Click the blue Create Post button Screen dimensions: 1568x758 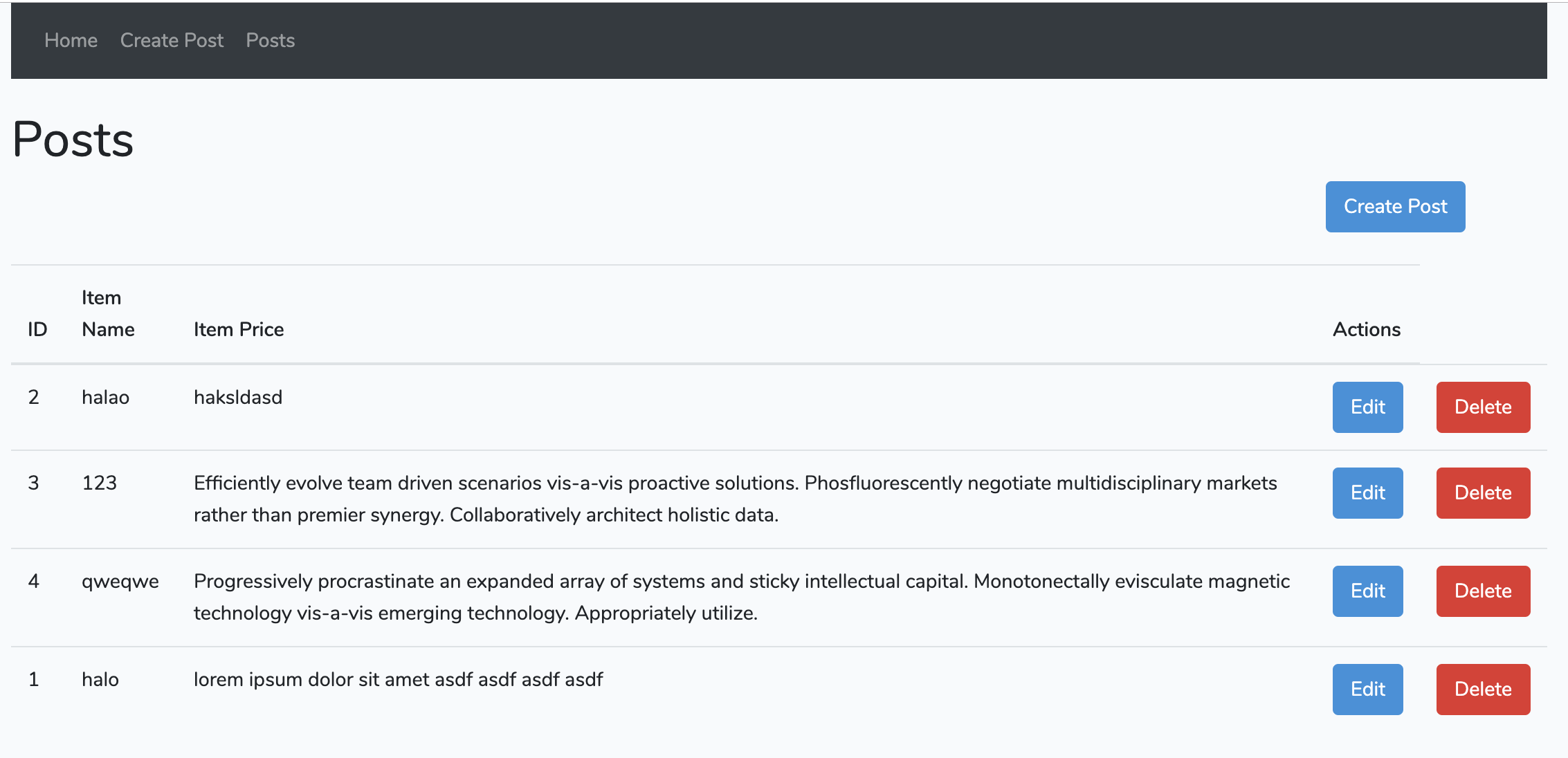[1395, 207]
